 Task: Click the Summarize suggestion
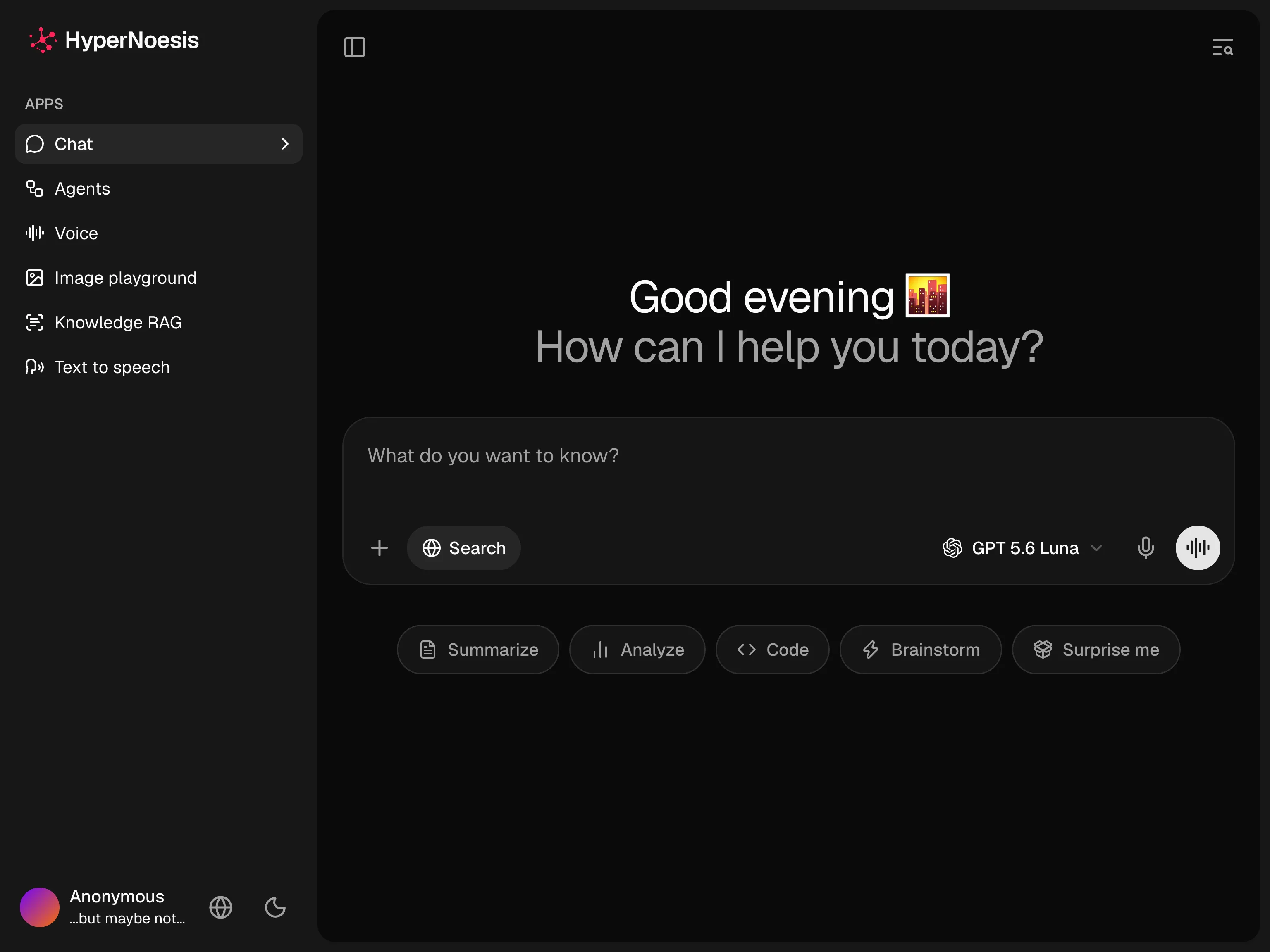point(477,650)
